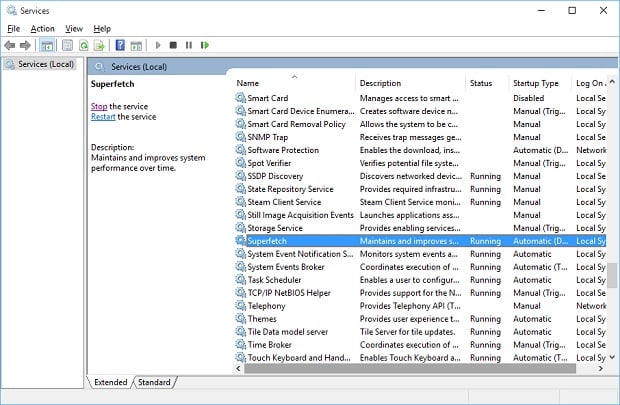Open Properties toolbar icon
The width and height of the screenshot is (620, 405).
click(67, 45)
